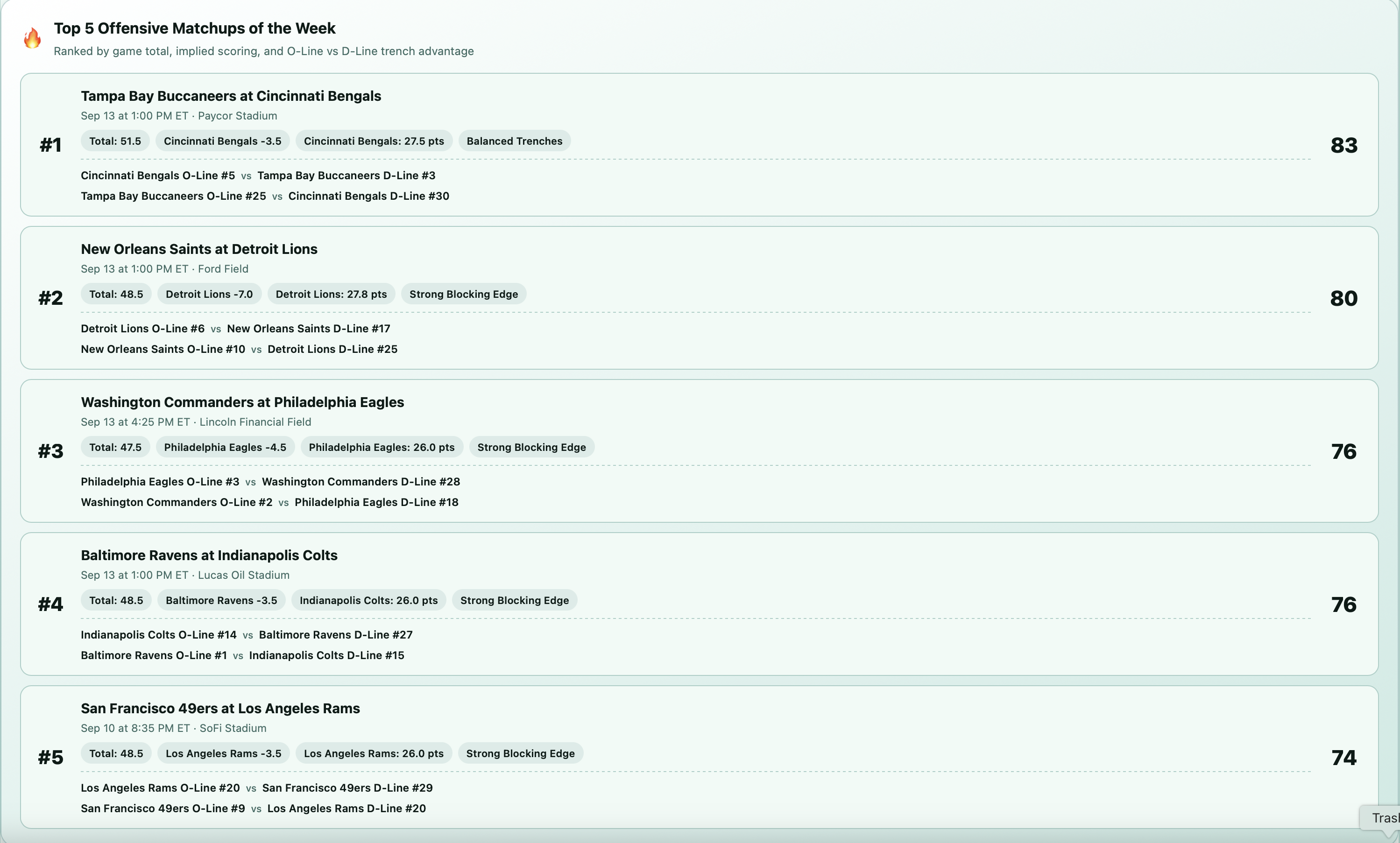Click the 'Total: 47.5' chip
This screenshot has width=1400, height=843.
pos(115,447)
